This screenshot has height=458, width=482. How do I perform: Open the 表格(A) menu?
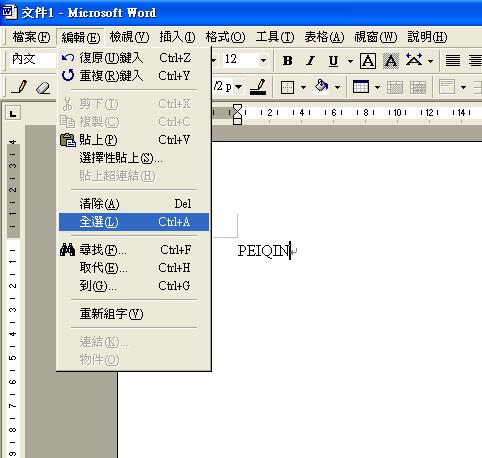click(x=324, y=37)
